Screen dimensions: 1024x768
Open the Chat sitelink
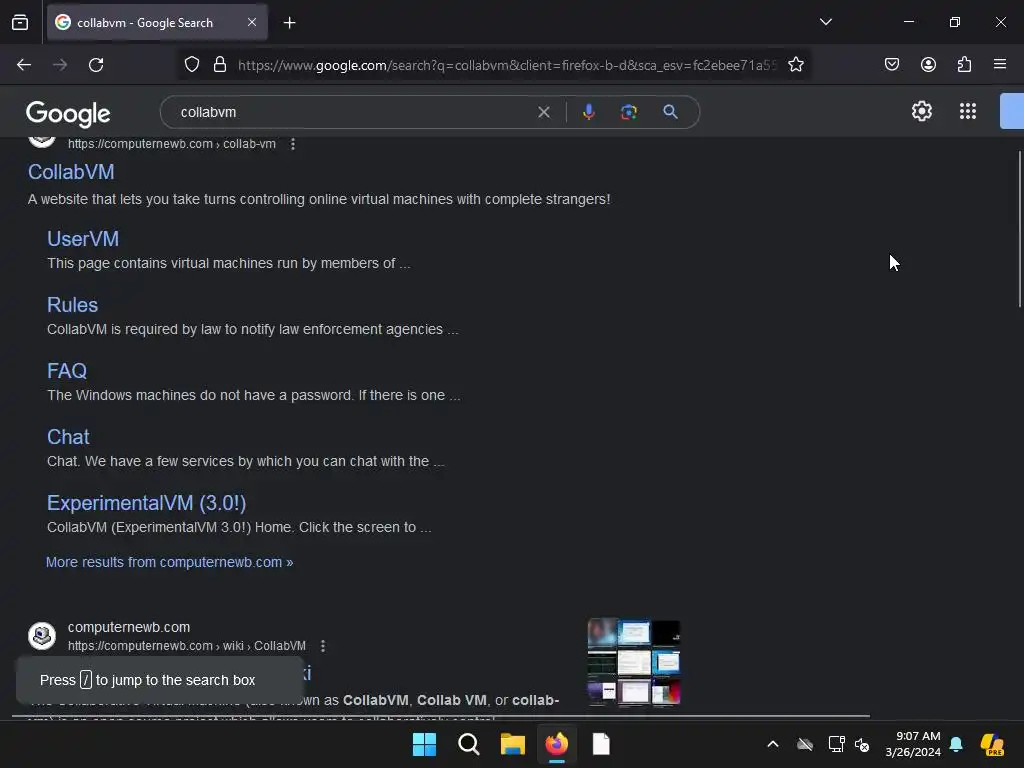click(x=68, y=437)
